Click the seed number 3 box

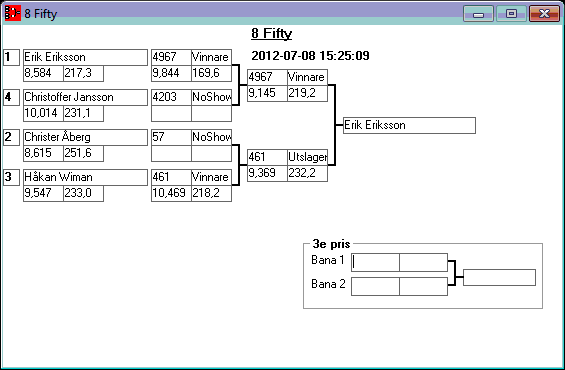pyautogui.click(x=12, y=177)
